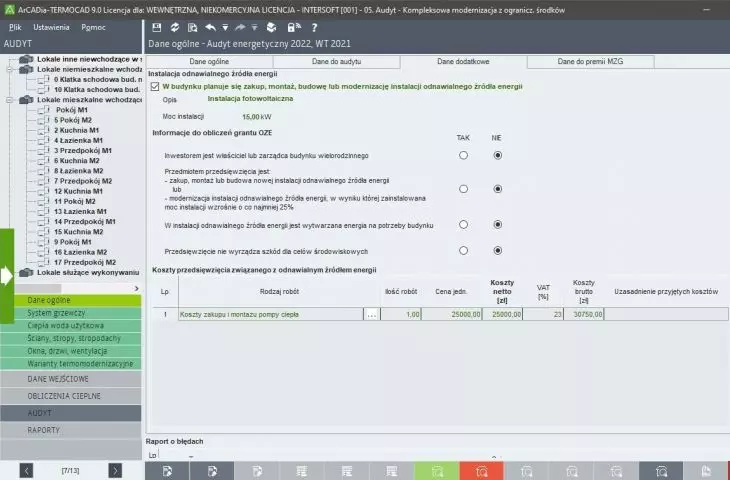This screenshot has height=480, width=730.
Task: Open the Plik menu
Action: coord(15,27)
